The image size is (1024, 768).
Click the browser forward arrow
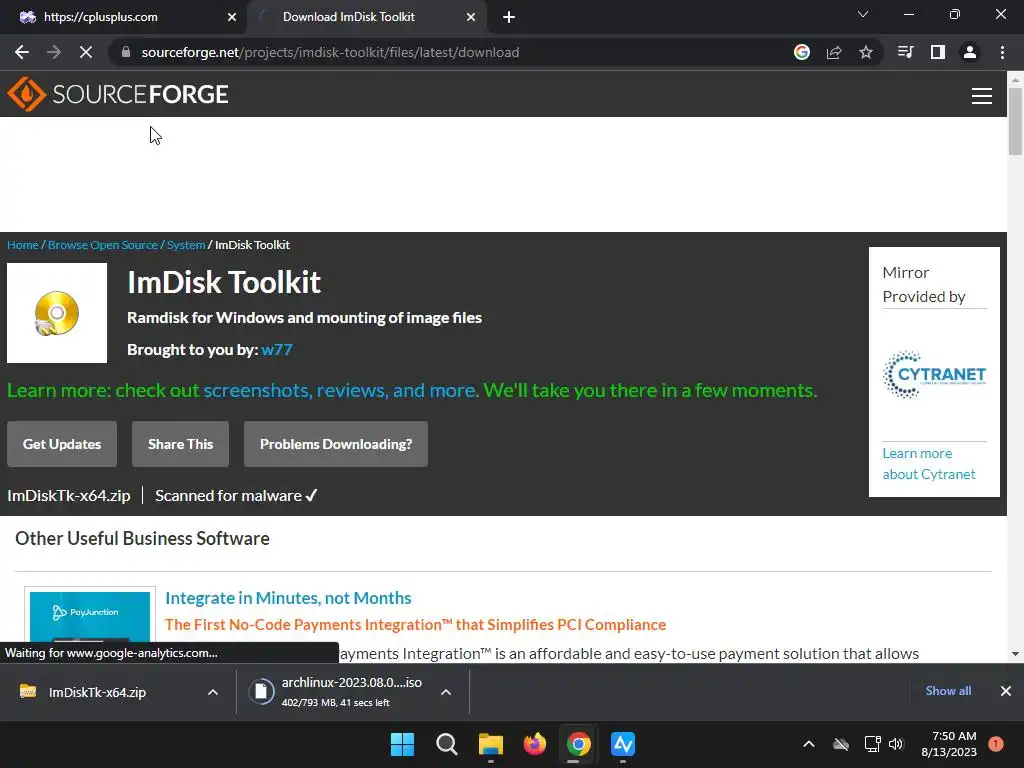(54, 52)
